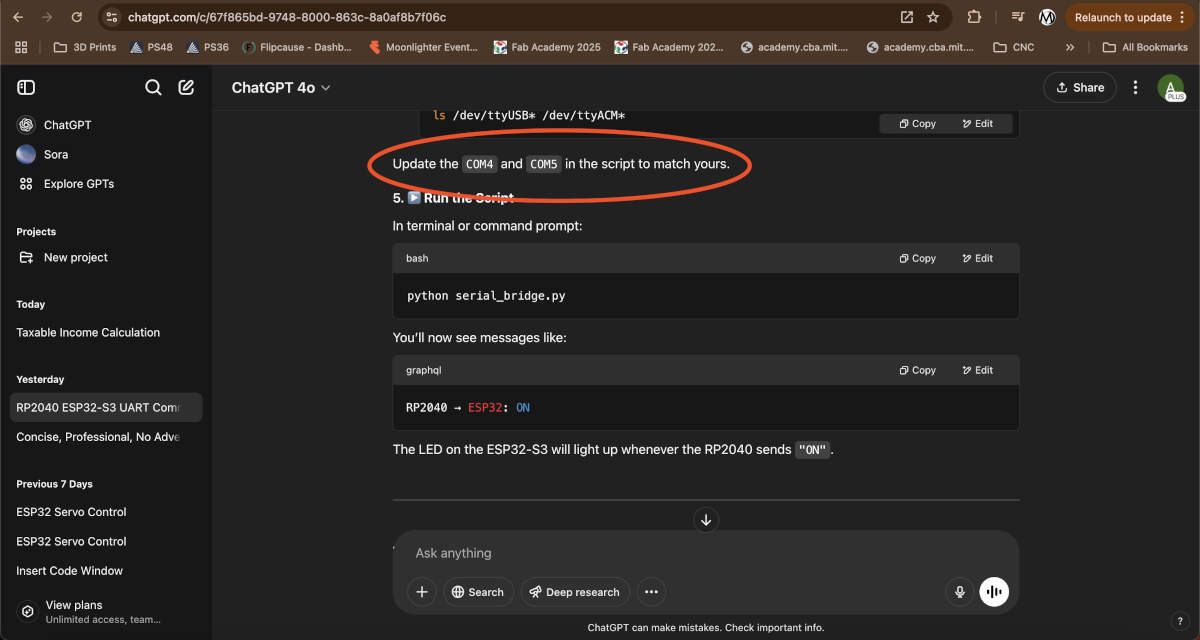Open ChatGPT in sidebar
Viewport: 1200px width, 640px height.
click(x=106, y=125)
